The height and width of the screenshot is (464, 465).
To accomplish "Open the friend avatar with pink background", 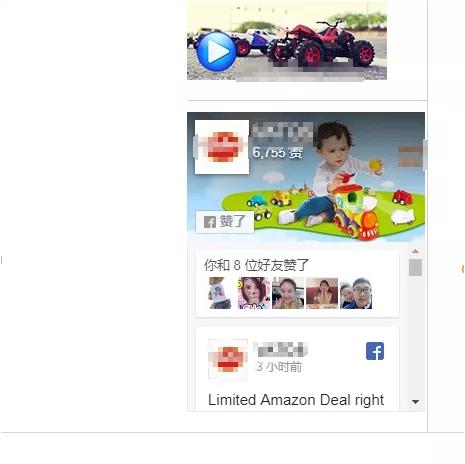I will [254, 293].
